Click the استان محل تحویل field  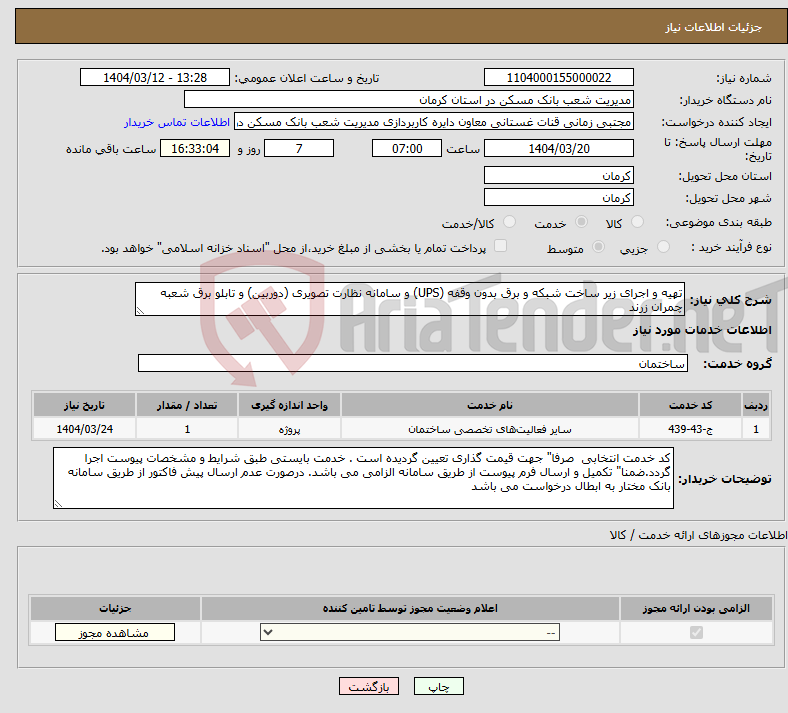[558, 175]
